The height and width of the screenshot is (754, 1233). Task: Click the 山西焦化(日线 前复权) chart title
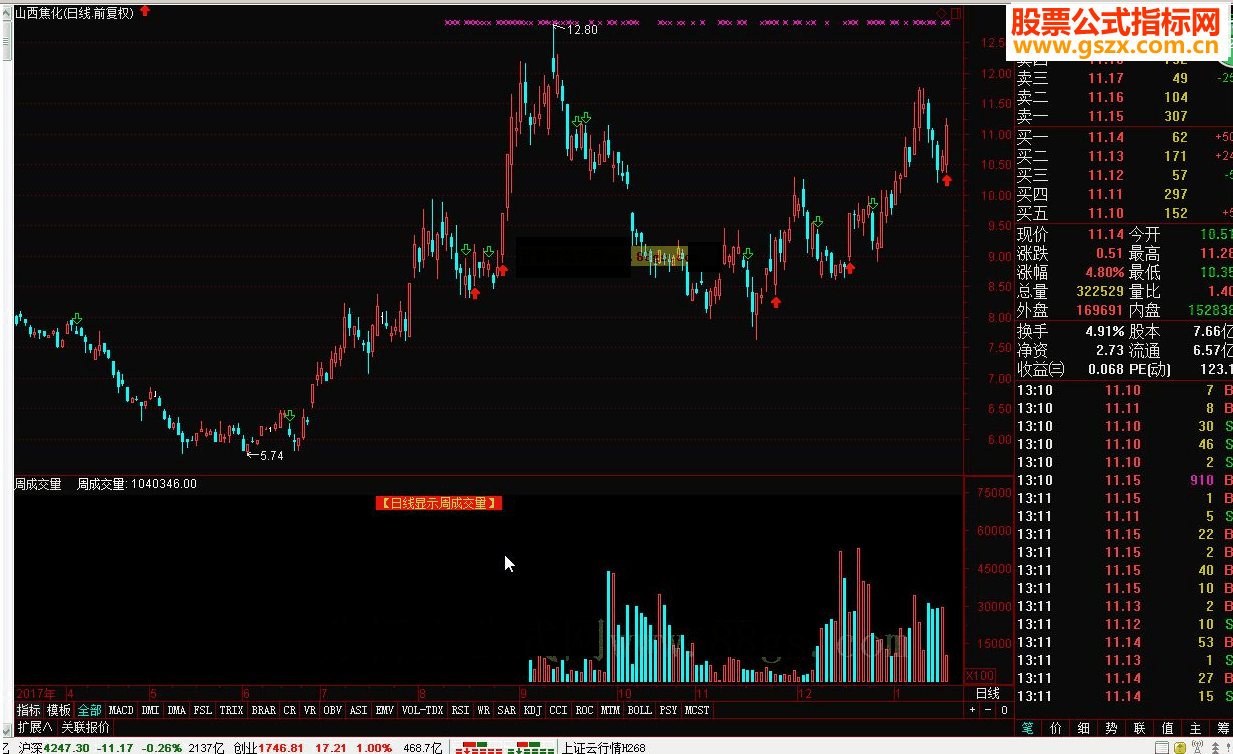click(x=75, y=11)
